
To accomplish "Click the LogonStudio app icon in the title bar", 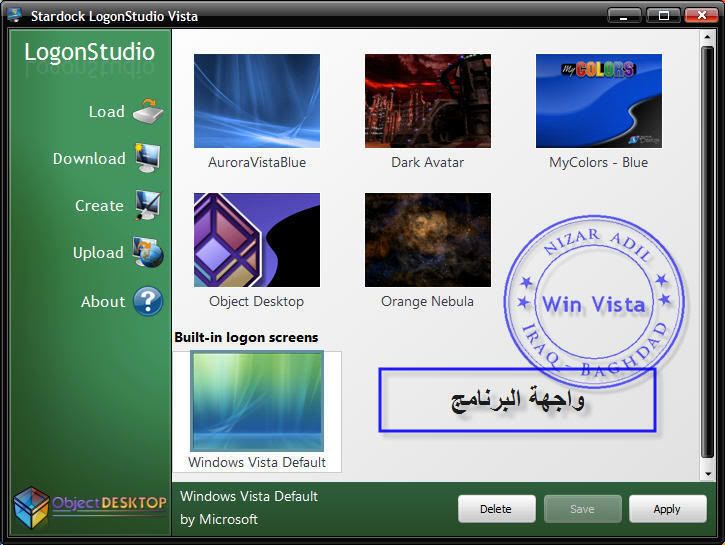I will (x=15, y=15).
